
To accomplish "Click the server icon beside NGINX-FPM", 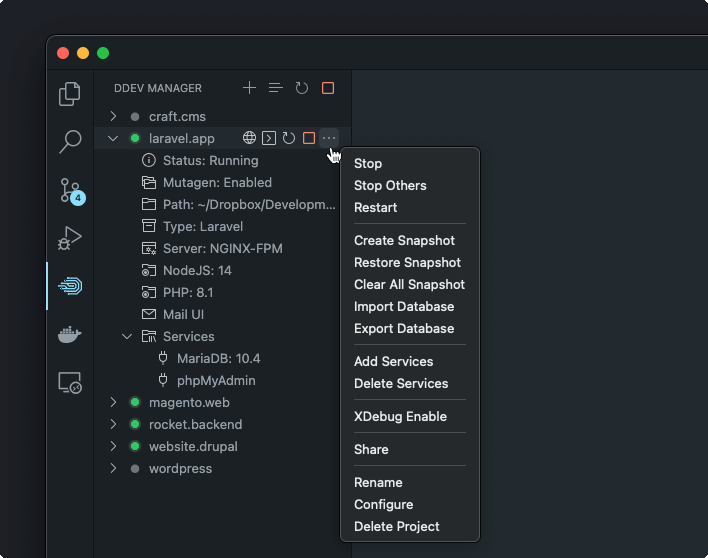I will [x=149, y=248].
